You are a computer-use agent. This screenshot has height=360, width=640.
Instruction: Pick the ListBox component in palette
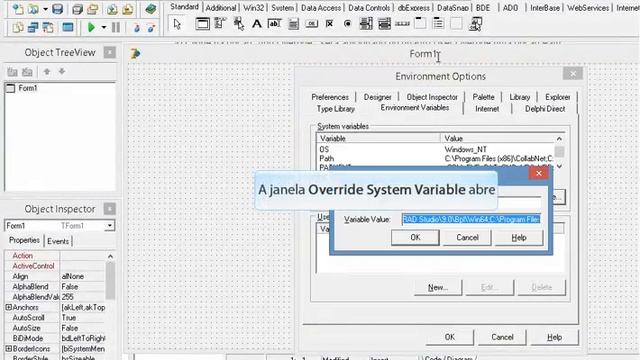[x=366, y=24]
